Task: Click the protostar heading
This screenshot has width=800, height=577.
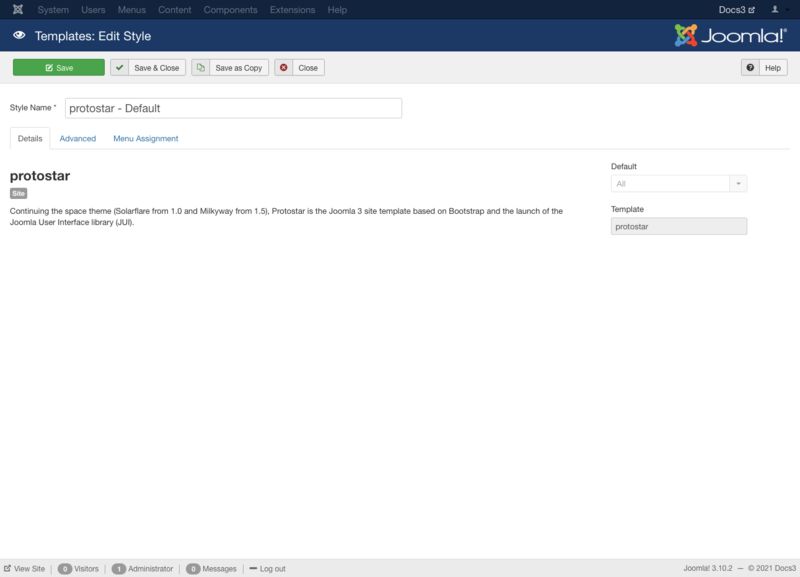Action: (40, 175)
